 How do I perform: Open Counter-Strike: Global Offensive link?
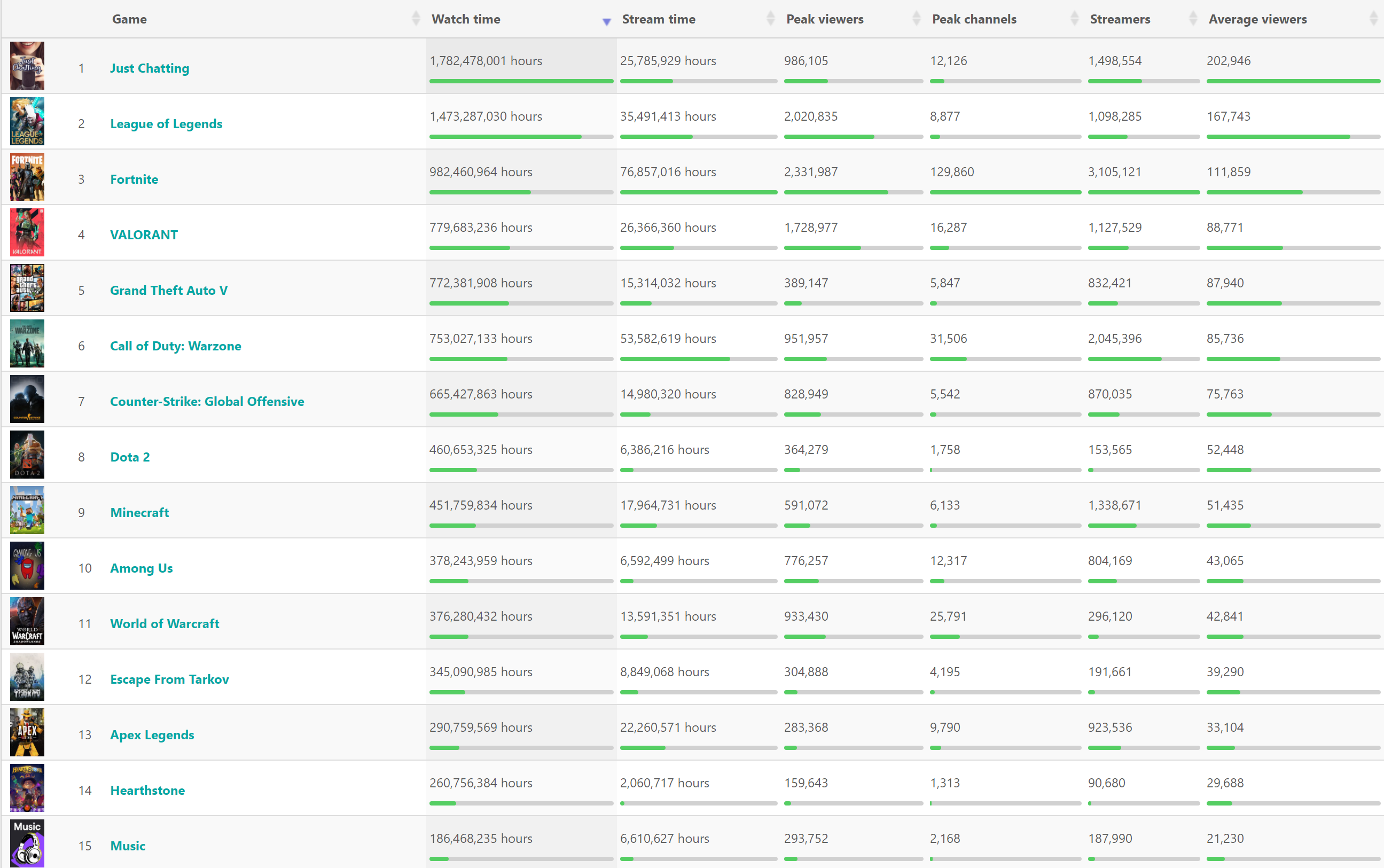pyautogui.click(x=207, y=401)
